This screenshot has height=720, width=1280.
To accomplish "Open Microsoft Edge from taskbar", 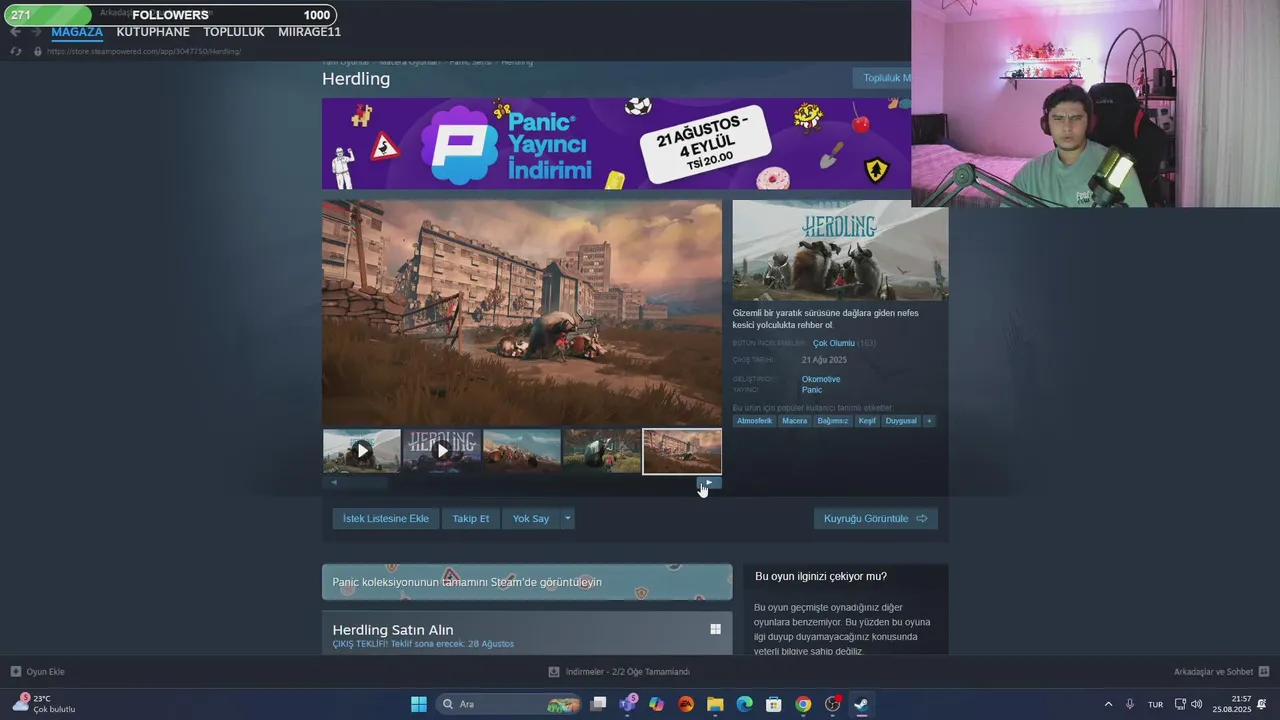I will click(x=744, y=704).
